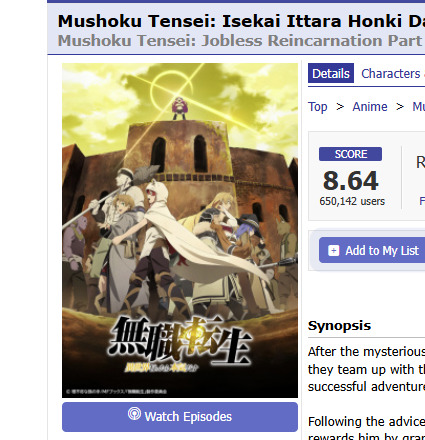Open the truncated Mu breadcrumb link
The height and width of the screenshot is (440, 425).
tap(419, 107)
